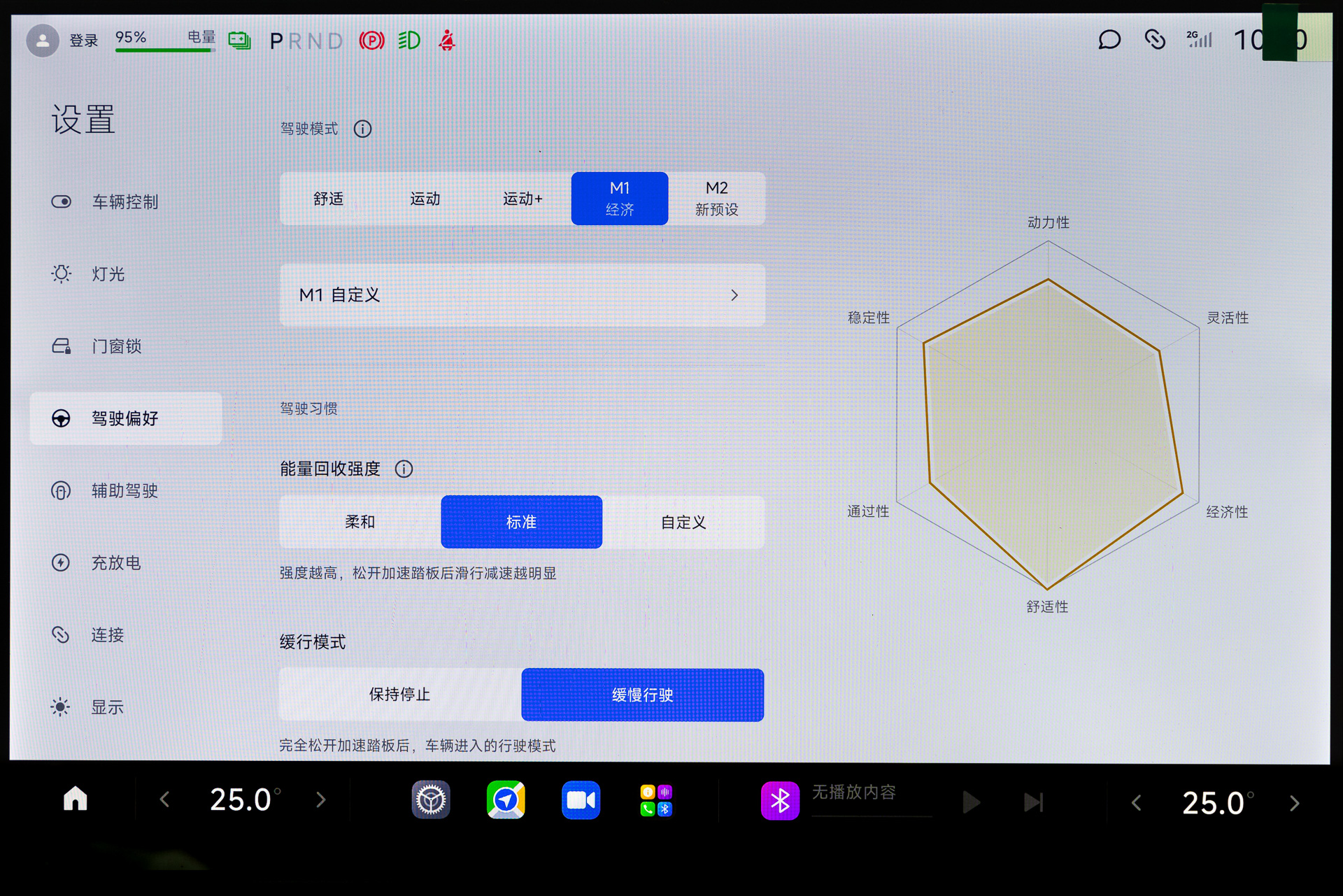Open 车辆控制 settings menu
This screenshot has height=896, width=1343.
tap(125, 202)
